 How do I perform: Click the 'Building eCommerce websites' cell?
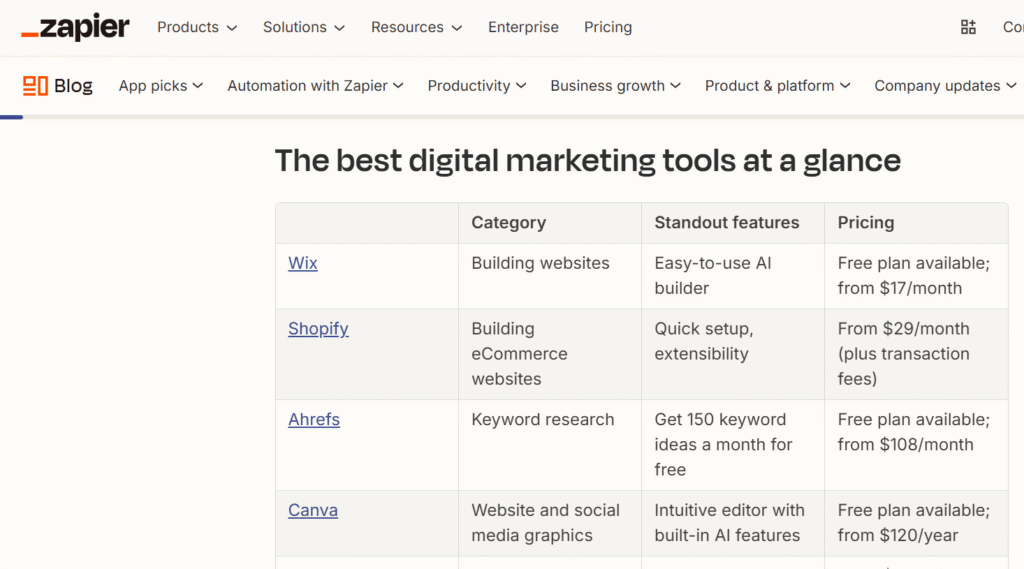tap(550, 354)
